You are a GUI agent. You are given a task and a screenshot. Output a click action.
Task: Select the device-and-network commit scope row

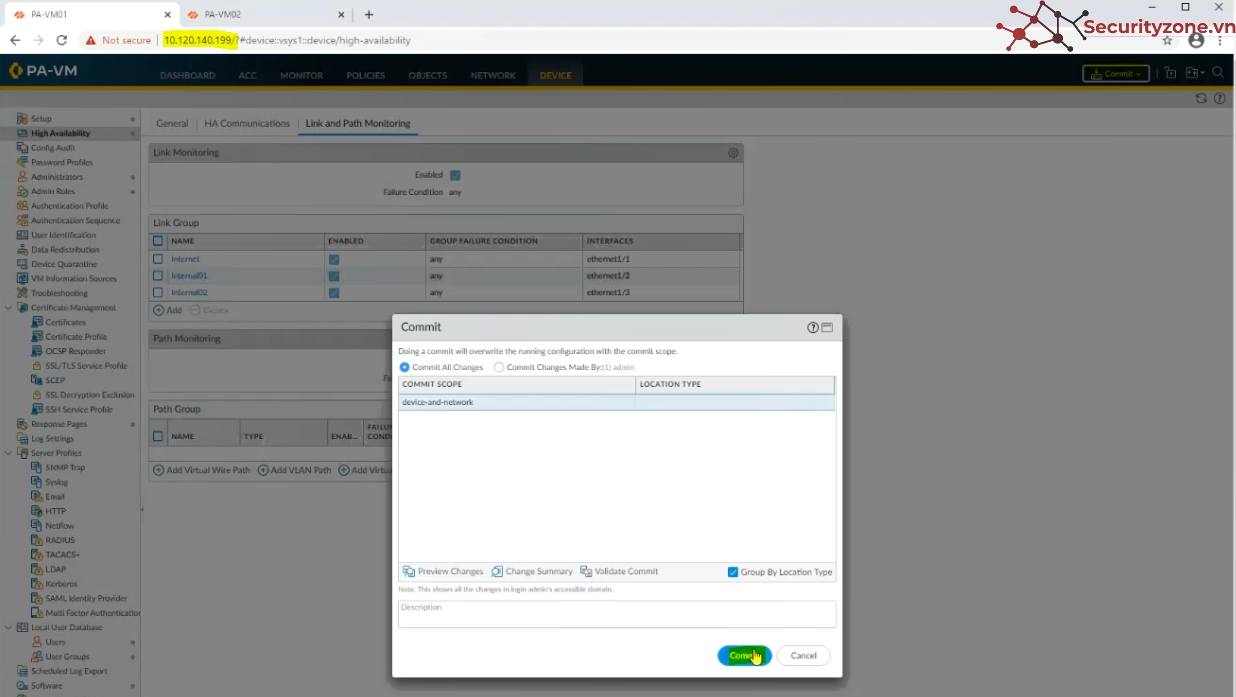click(617, 402)
